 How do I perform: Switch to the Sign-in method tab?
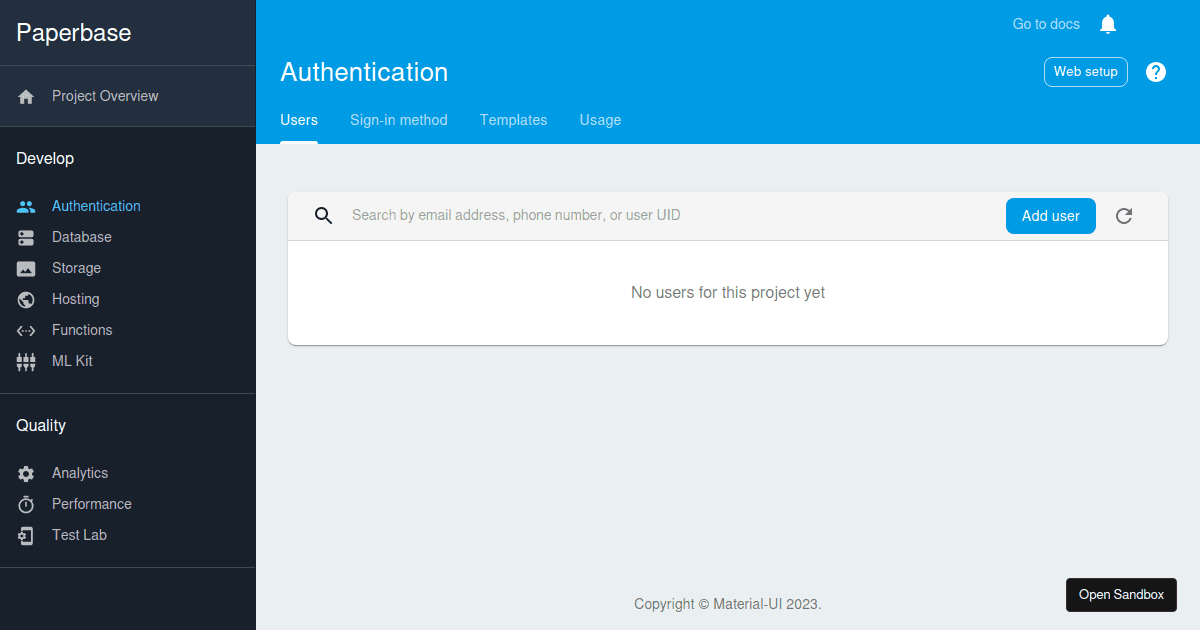(x=398, y=120)
